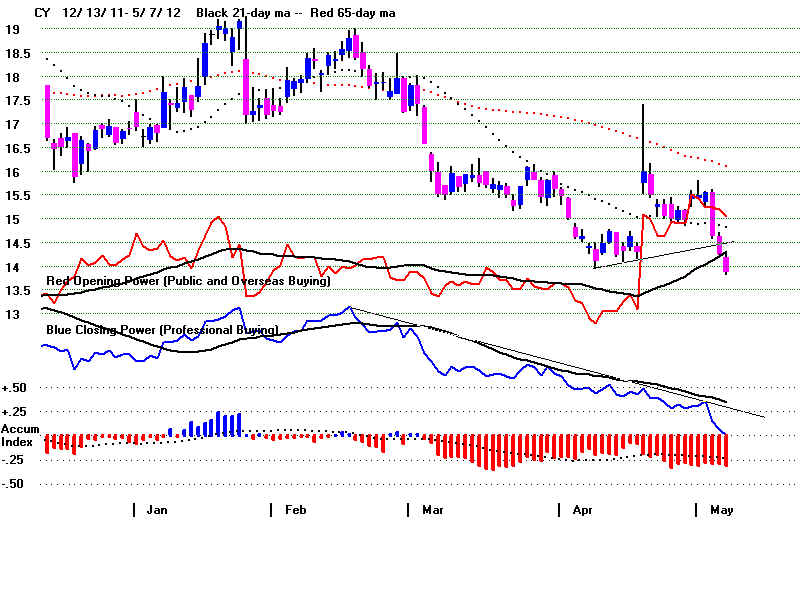This screenshot has height=600, width=800.
Task: Select the Jan month marker
Action: tap(156, 509)
